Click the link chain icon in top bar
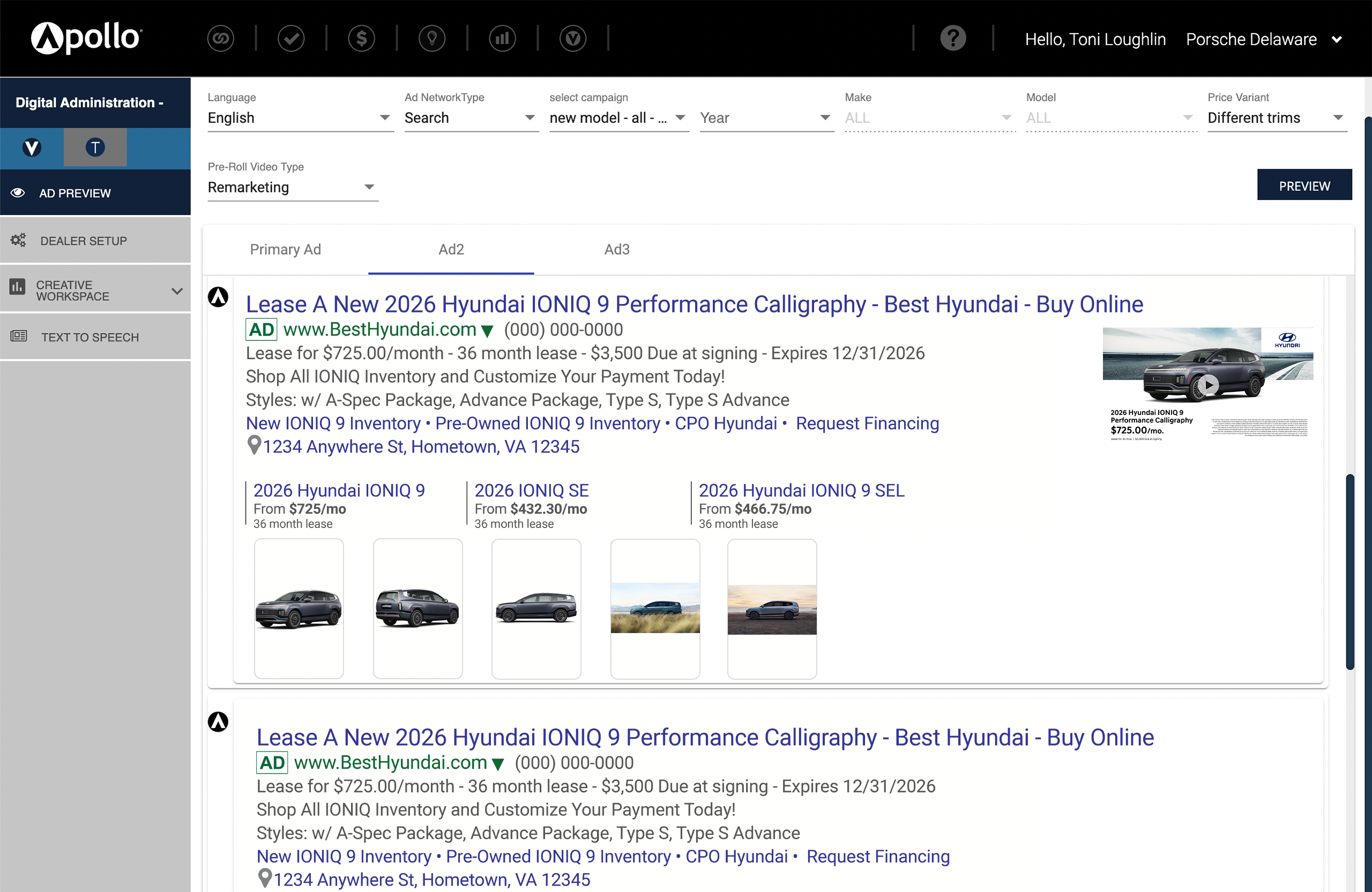This screenshot has height=892, width=1372. coord(220,39)
